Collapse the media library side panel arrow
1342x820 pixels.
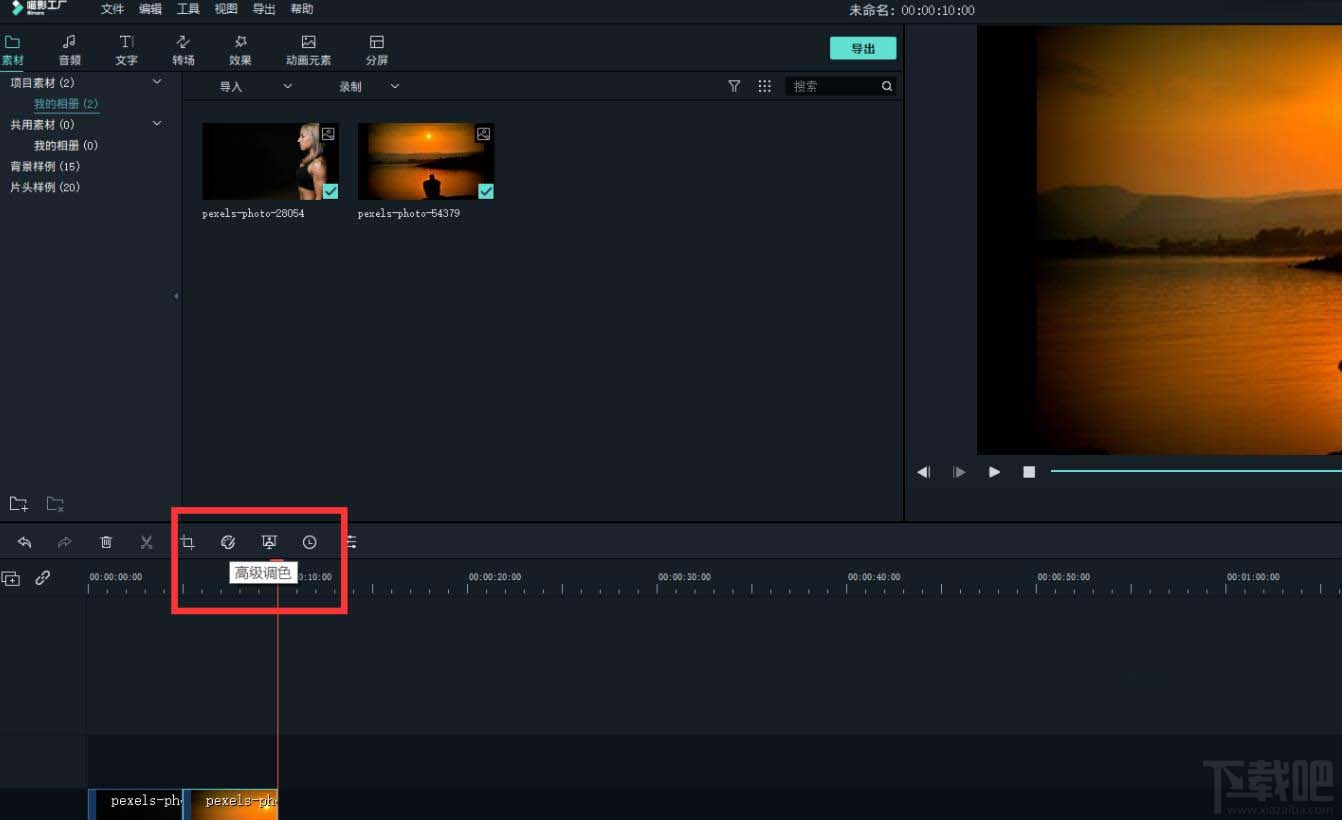(176, 296)
